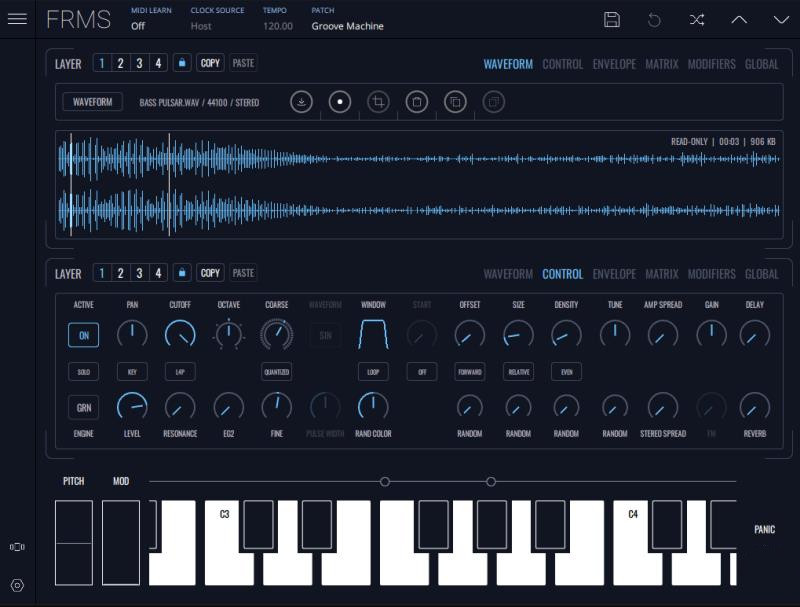Open settings via the bottom-left hexagon icon

[x=17, y=585]
